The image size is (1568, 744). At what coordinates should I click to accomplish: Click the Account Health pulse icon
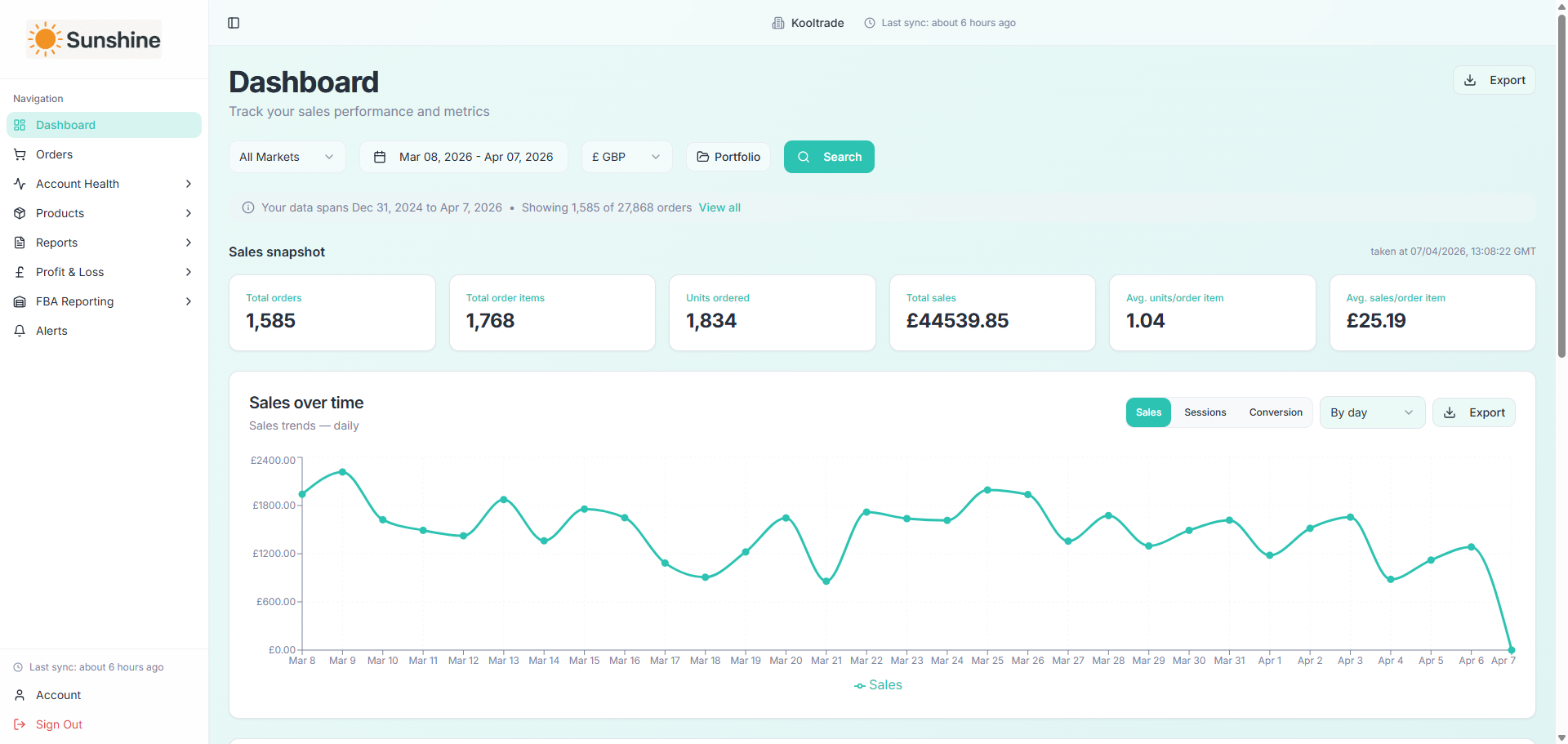point(20,184)
